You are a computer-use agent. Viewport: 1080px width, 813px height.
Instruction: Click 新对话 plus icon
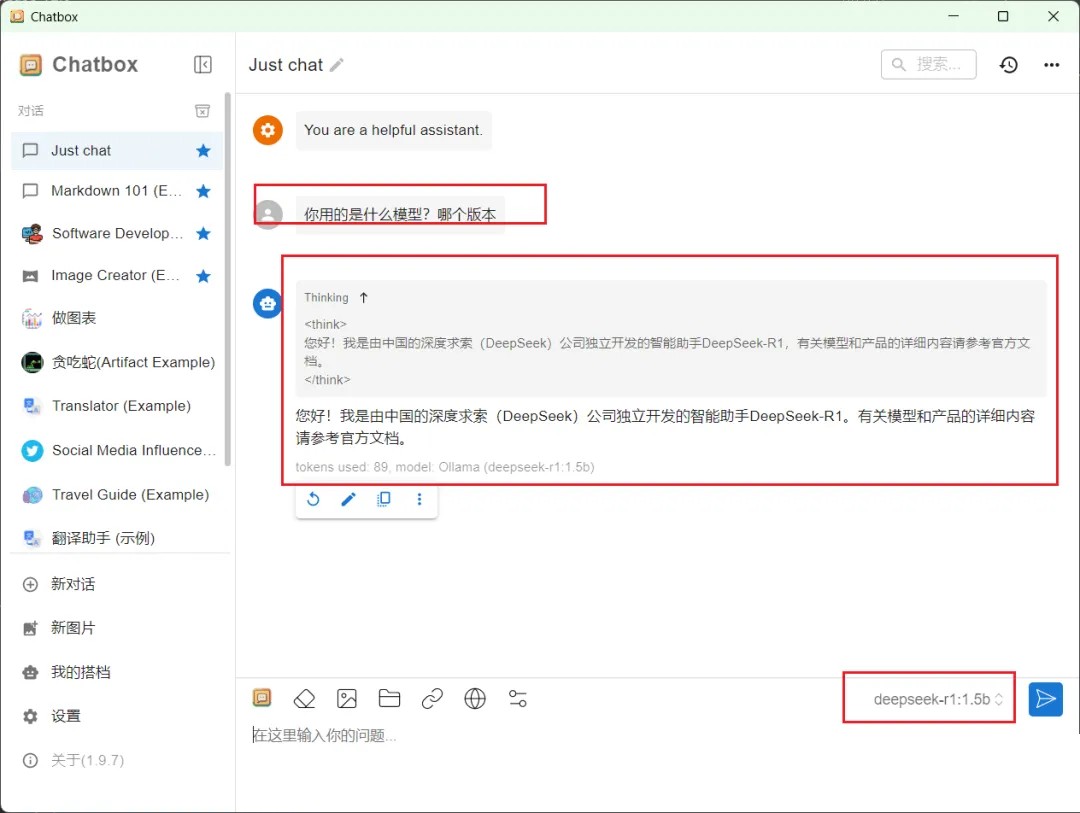coord(30,585)
